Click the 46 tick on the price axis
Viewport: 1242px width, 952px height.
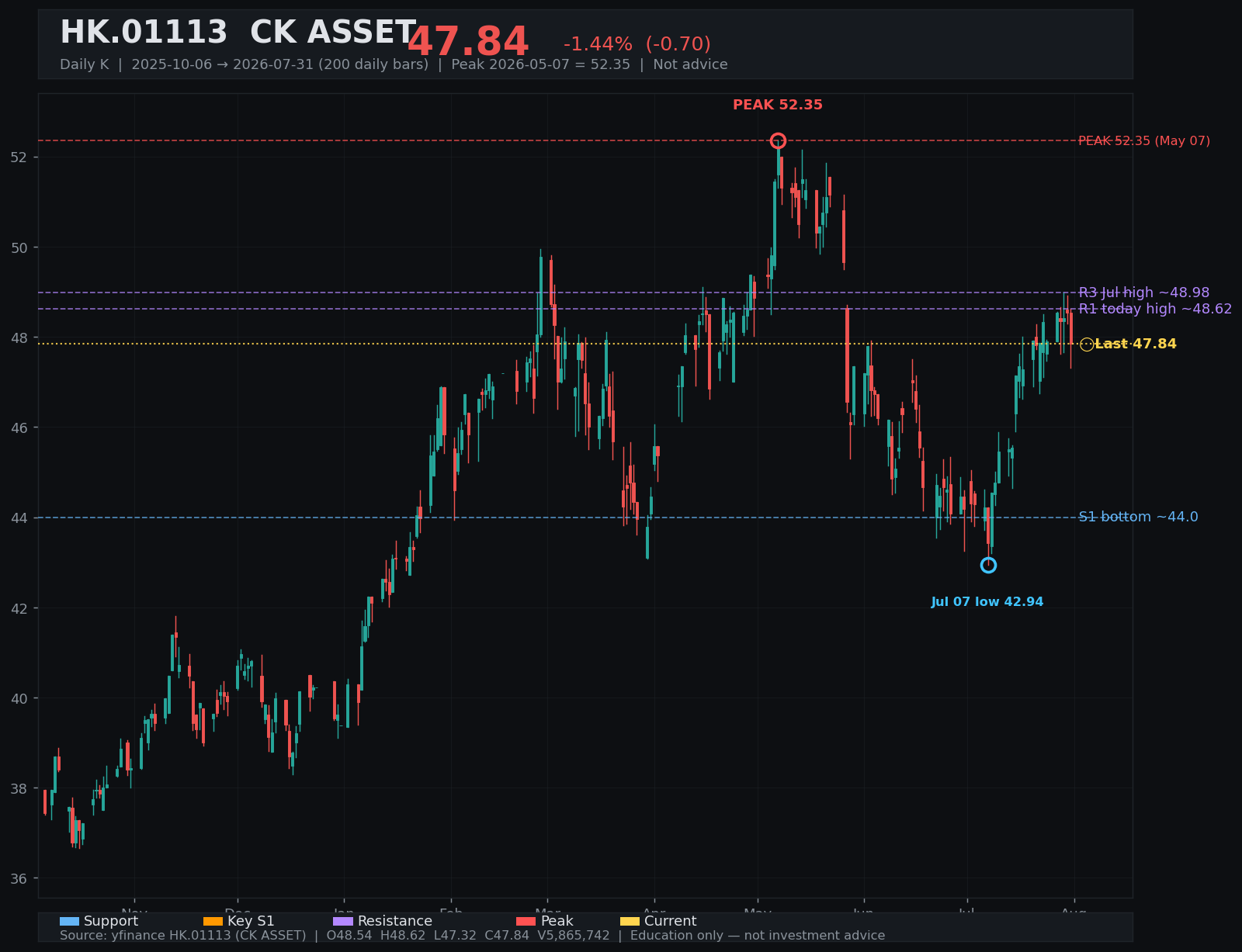click(x=18, y=428)
